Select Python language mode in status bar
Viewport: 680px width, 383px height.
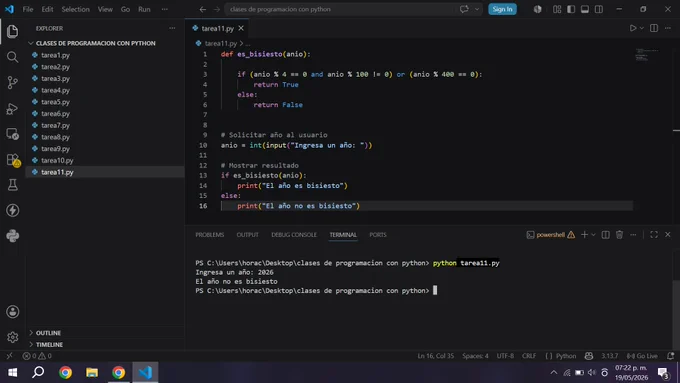pyautogui.click(x=566, y=356)
